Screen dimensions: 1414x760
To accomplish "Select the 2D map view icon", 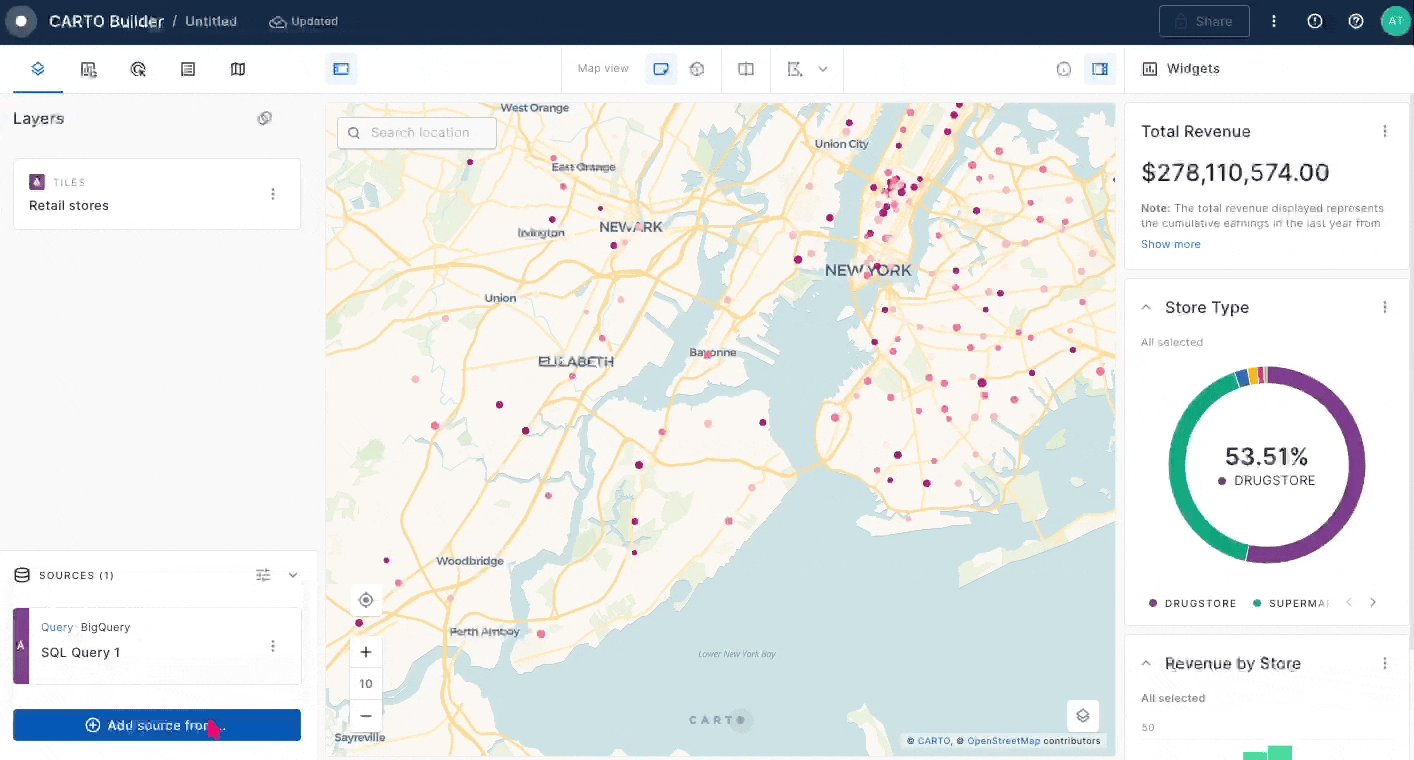I will click(661, 69).
